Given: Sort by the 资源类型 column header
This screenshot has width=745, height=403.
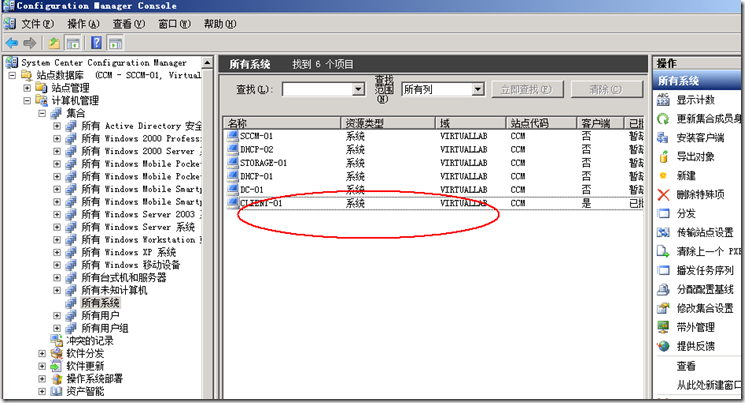Looking at the screenshot, I should coord(388,123).
